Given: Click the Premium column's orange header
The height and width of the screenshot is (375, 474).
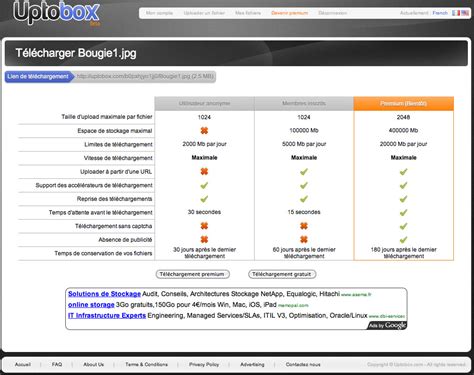Looking at the screenshot, I should tap(403, 103).
